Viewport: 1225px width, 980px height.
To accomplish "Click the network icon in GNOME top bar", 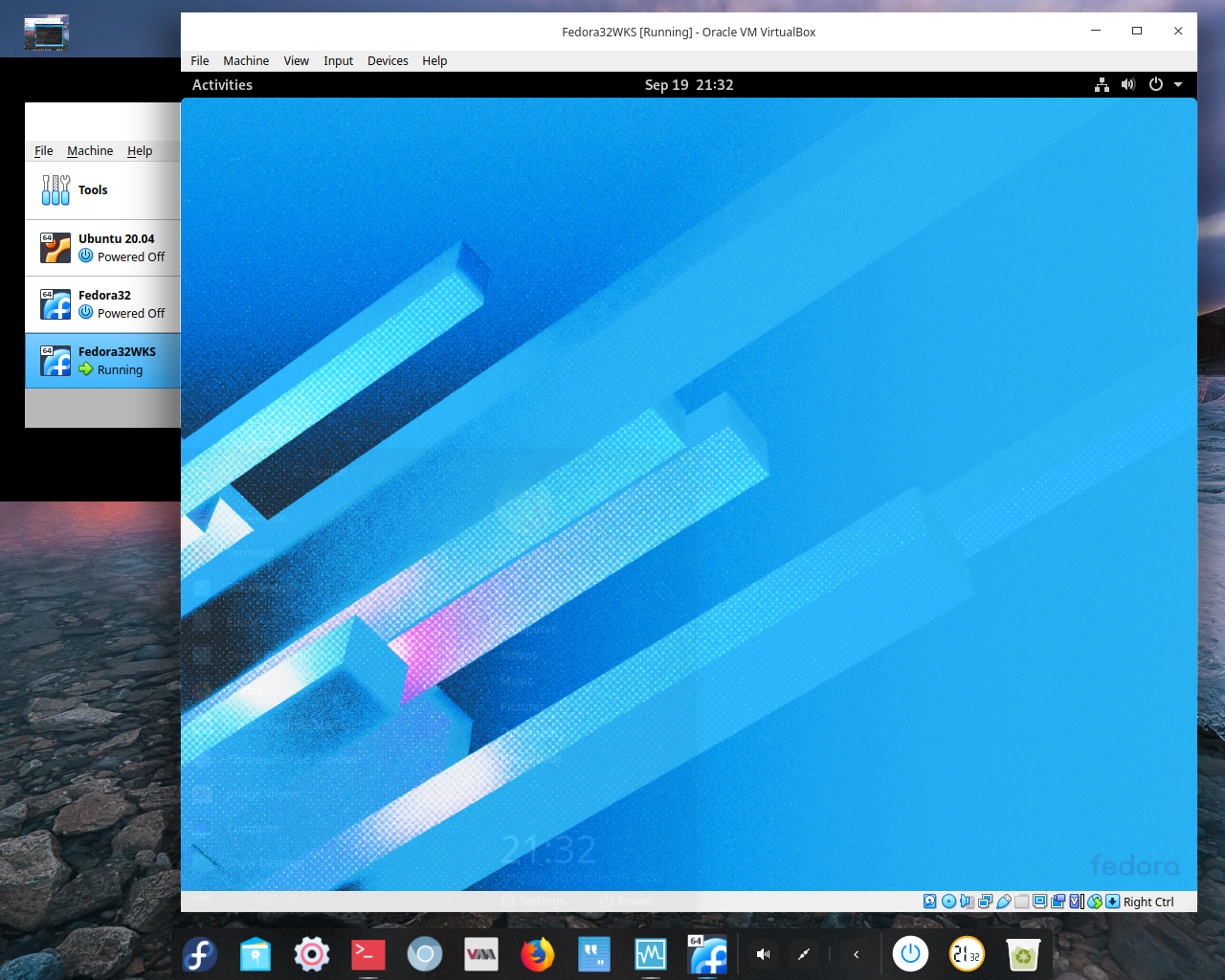I will coord(1102,84).
